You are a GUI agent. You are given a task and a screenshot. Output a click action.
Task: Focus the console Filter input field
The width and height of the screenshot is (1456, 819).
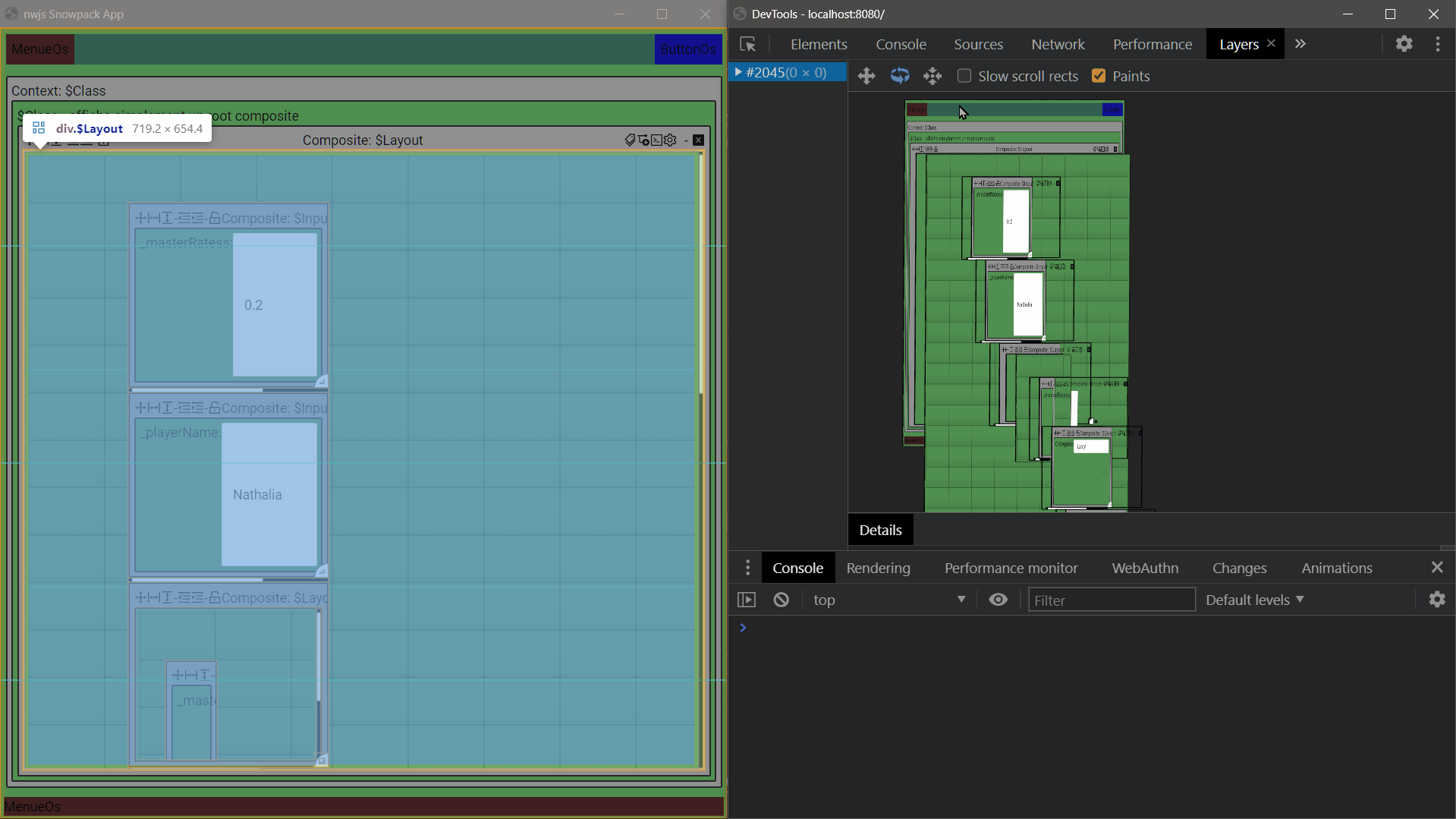click(x=1112, y=600)
